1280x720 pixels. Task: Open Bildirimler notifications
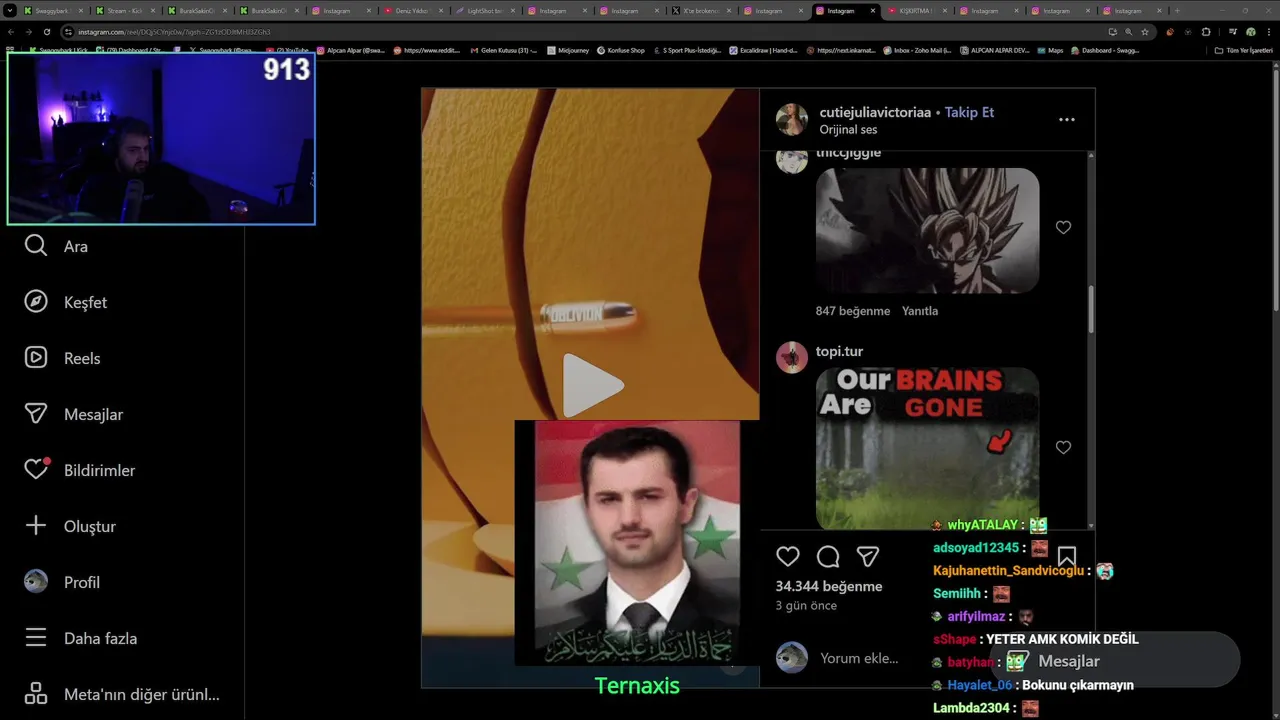[79, 470]
